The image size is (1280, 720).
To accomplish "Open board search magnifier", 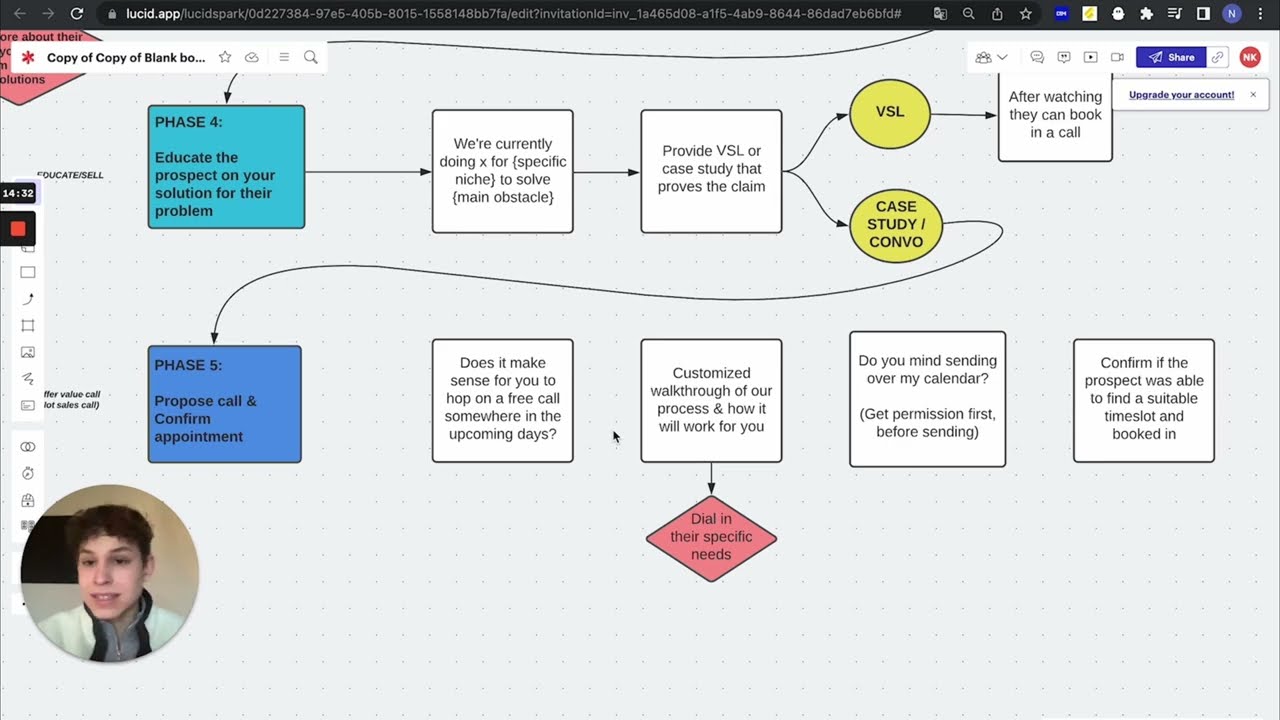I will tap(311, 57).
